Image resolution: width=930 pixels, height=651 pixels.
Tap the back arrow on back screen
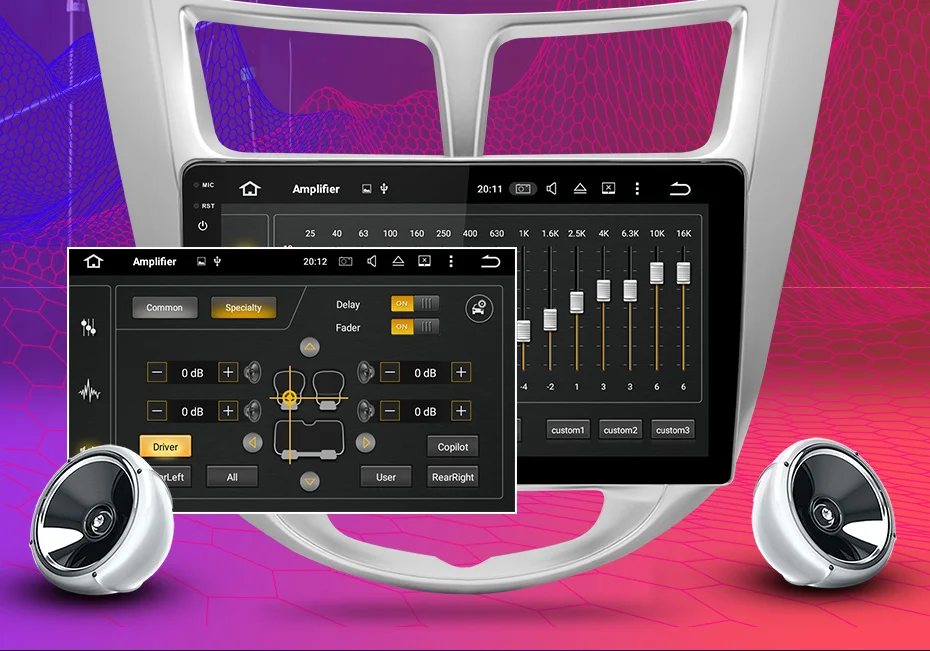click(680, 189)
